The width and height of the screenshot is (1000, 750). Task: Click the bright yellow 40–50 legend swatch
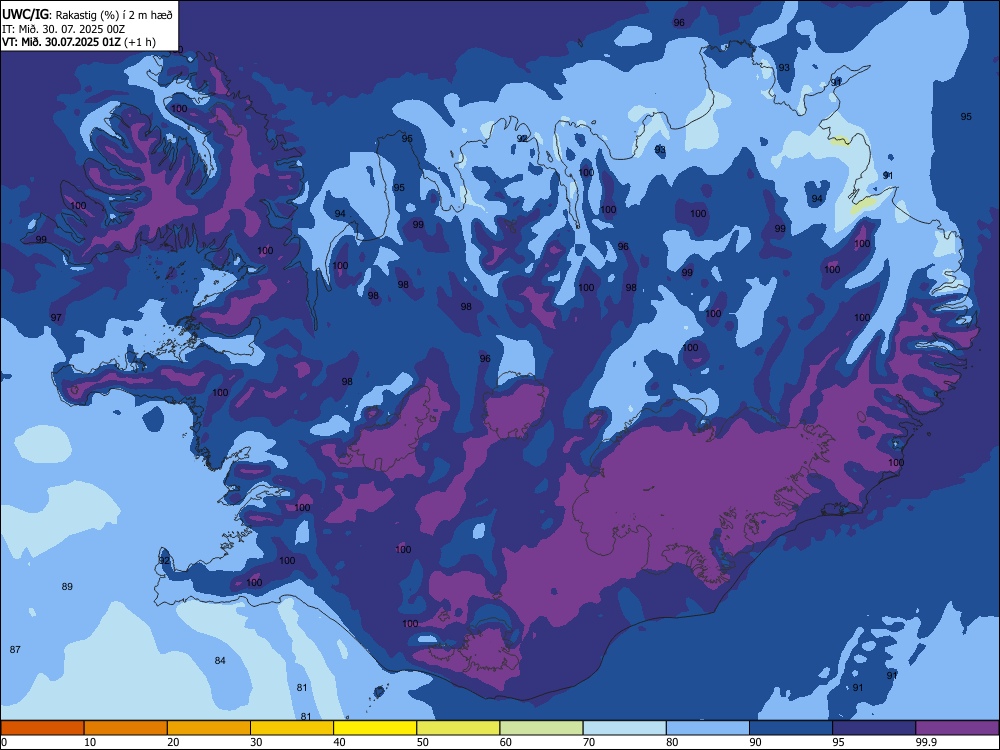point(375,728)
